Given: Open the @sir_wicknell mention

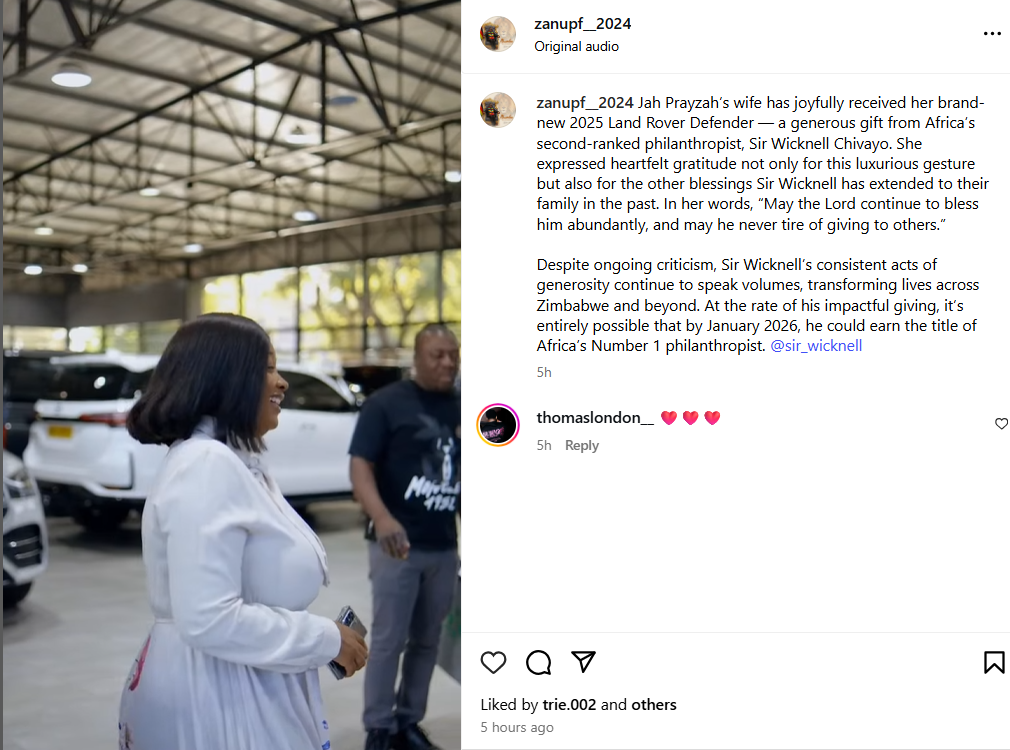Looking at the screenshot, I should (816, 346).
